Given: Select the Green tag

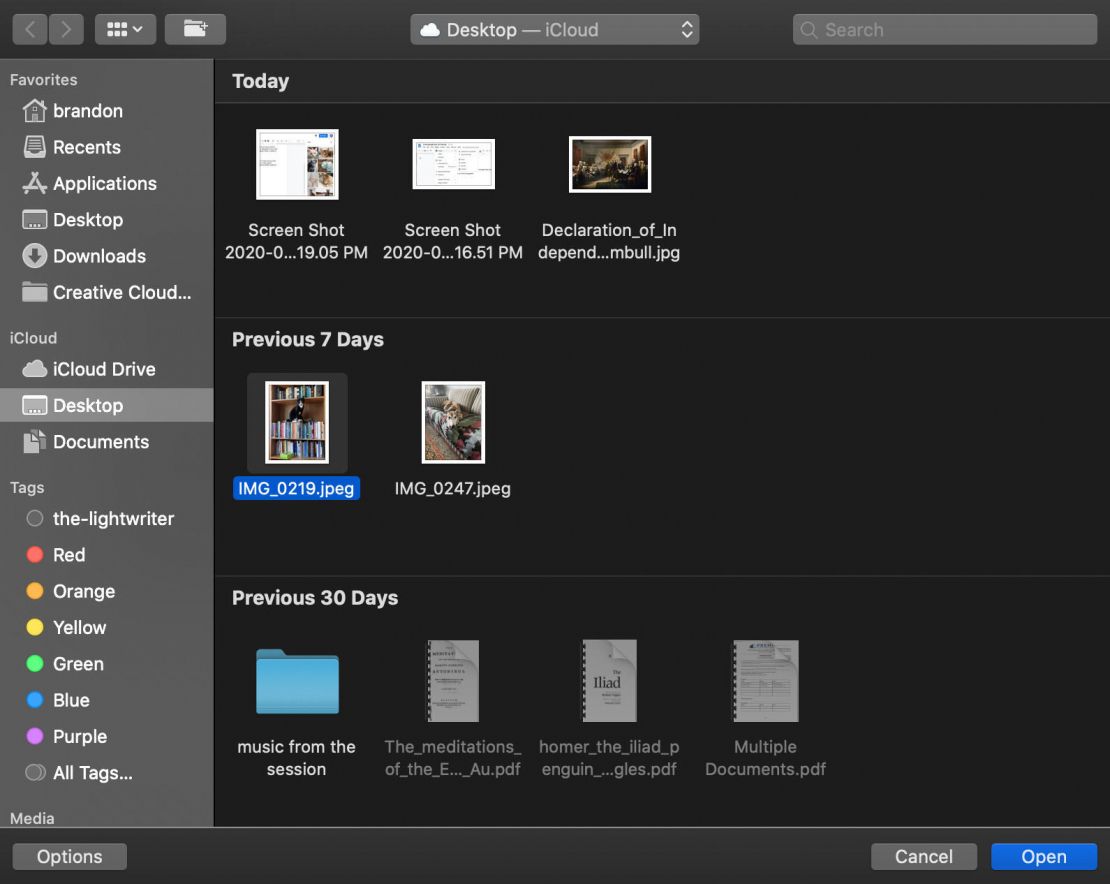Looking at the screenshot, I should 76,664.
